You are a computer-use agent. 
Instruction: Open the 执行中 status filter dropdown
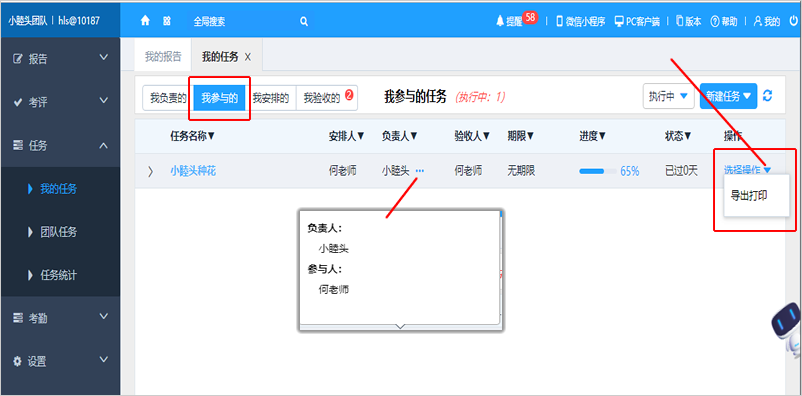[x=668, y=96]
